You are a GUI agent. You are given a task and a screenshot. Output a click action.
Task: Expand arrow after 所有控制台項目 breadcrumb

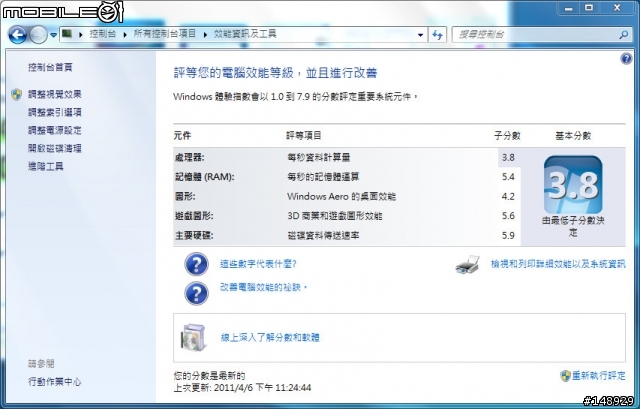click(205, 34)
